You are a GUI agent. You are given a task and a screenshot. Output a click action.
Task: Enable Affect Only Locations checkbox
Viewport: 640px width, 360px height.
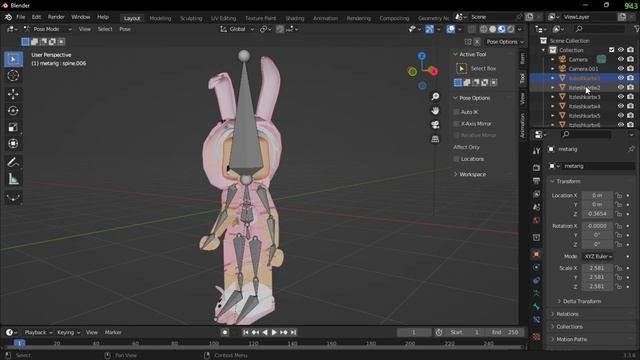point(456,159)
